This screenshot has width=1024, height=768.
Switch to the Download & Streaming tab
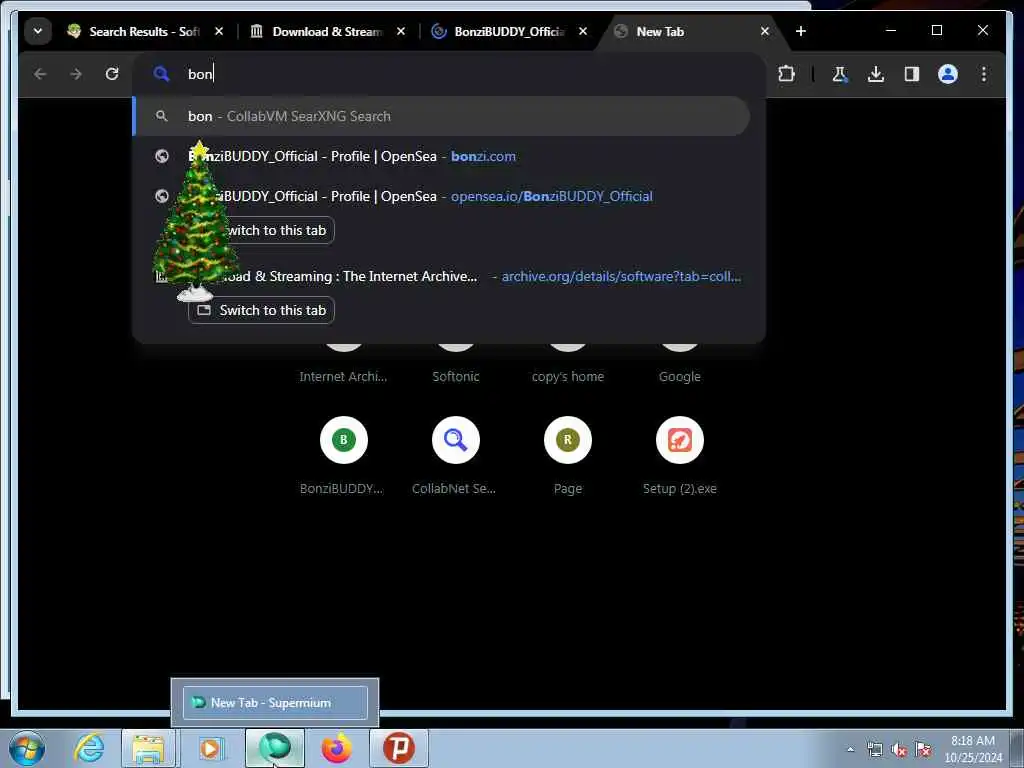[327, 31]
